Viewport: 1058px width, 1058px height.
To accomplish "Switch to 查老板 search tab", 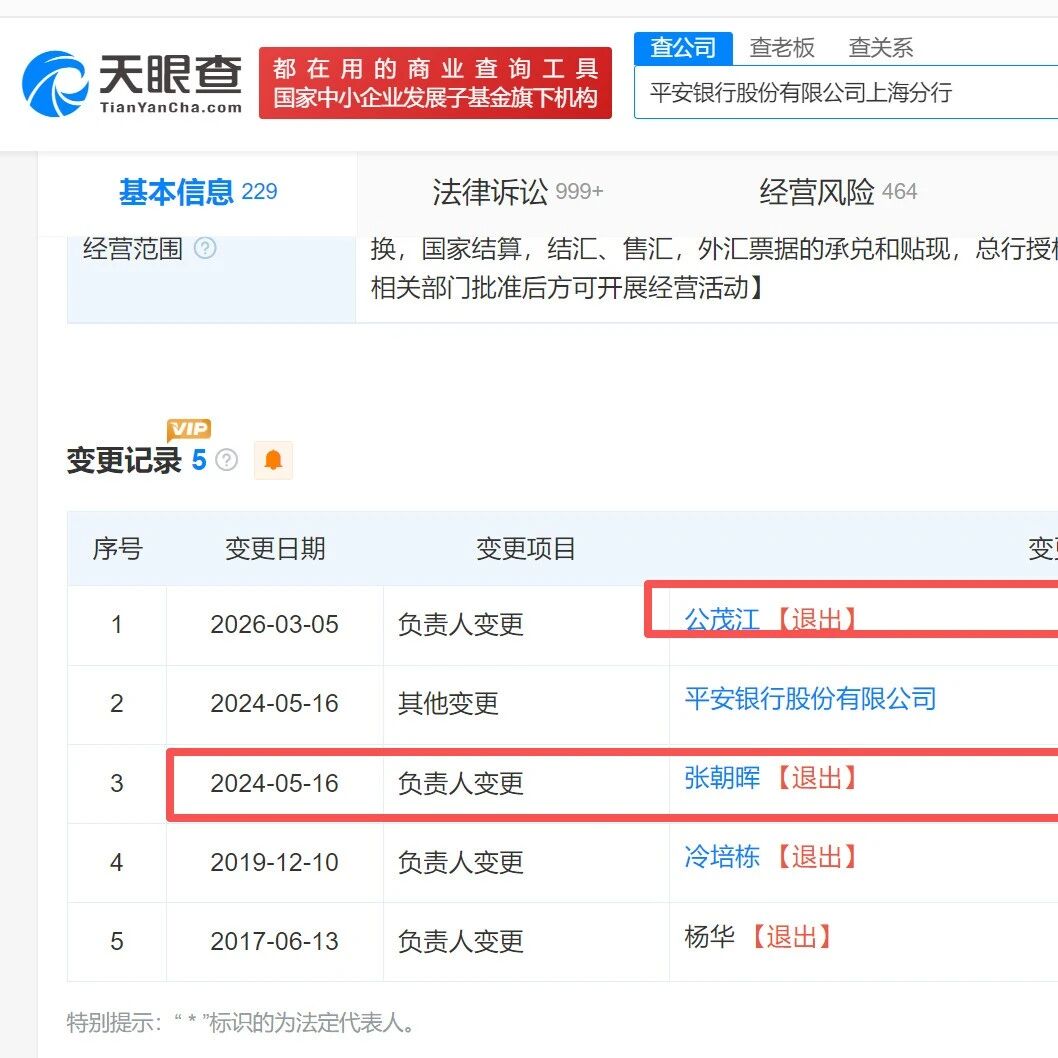I will [x=782, y=48].
